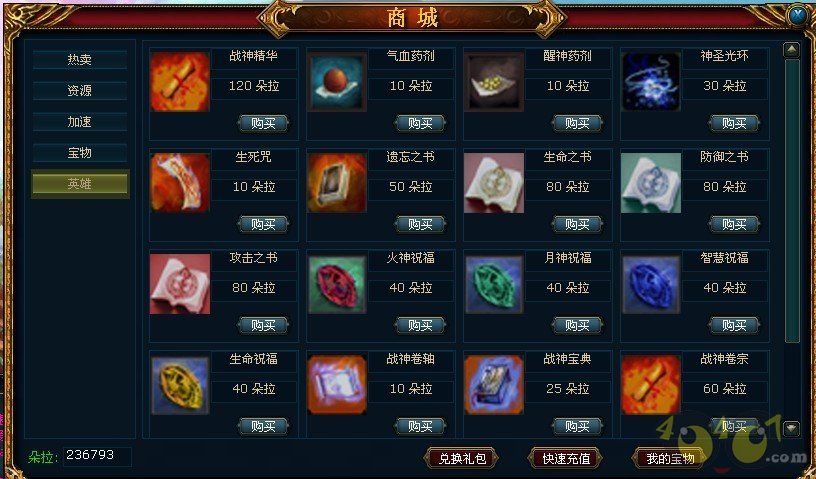Click the 生命祝福 yellow gem icon
This screenshot has height=479, width=816.
180,385
